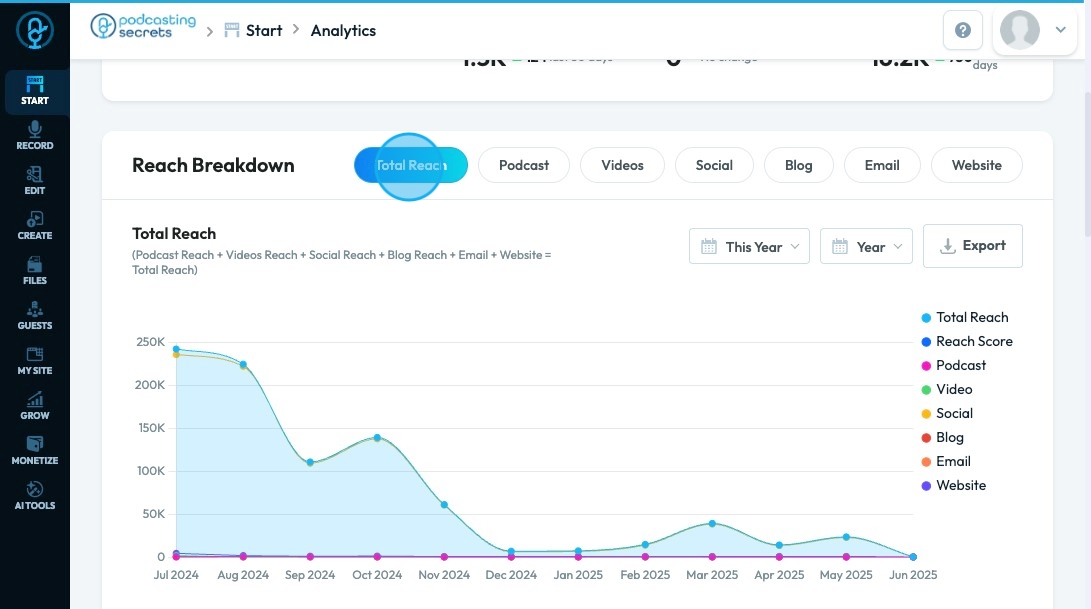This screenshot has height=609, width=1091.
Task: Click the Total Reach chart title
Action: (x=174, y=234)
